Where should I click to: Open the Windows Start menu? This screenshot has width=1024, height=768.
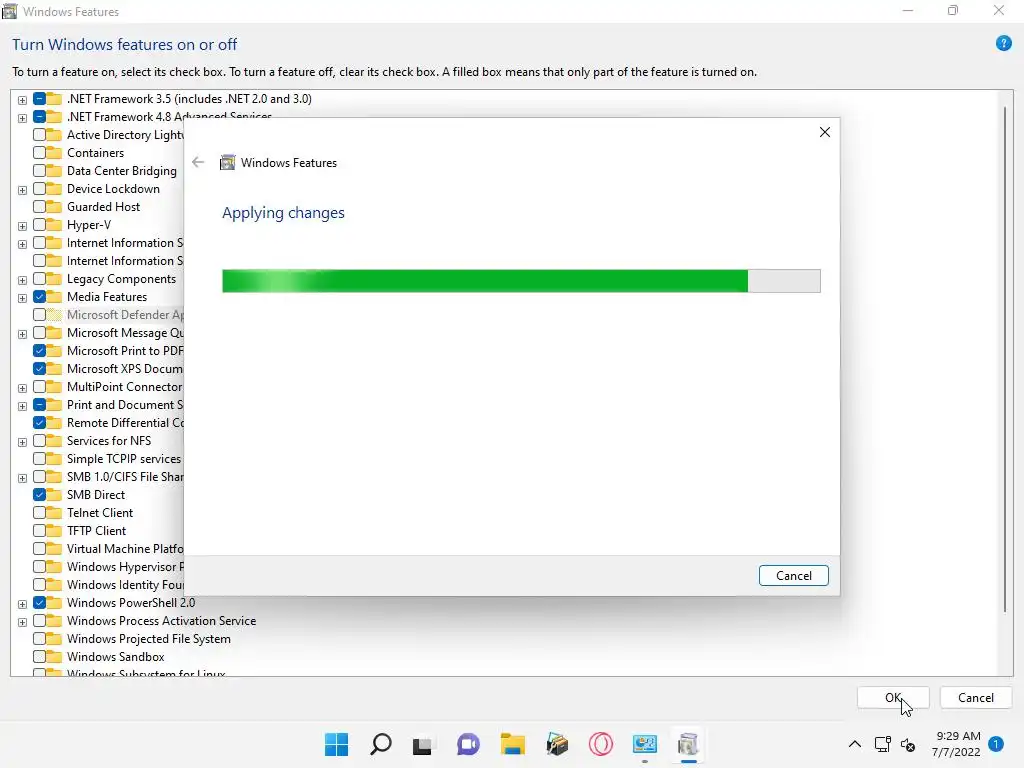pos(336,744)
